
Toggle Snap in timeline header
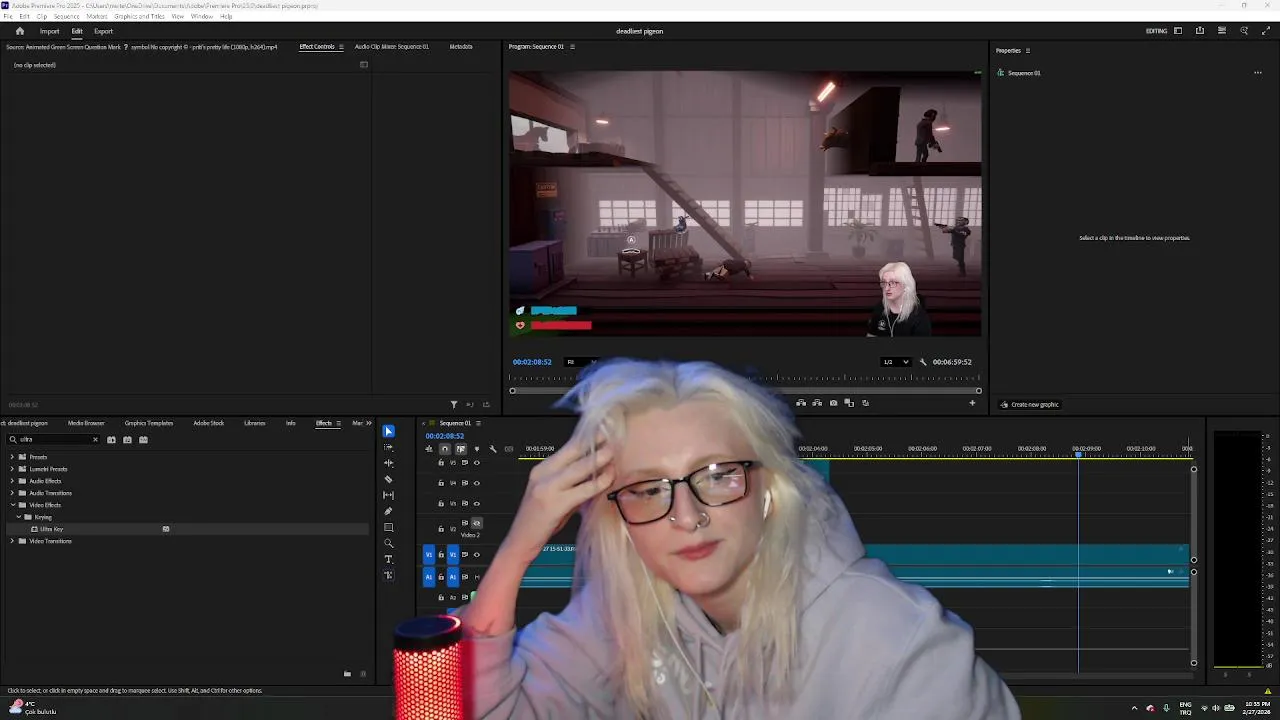[445, 449]
